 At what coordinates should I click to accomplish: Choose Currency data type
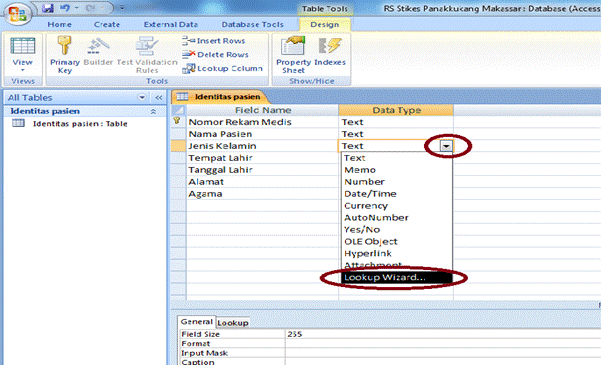(x=397, y=206)
